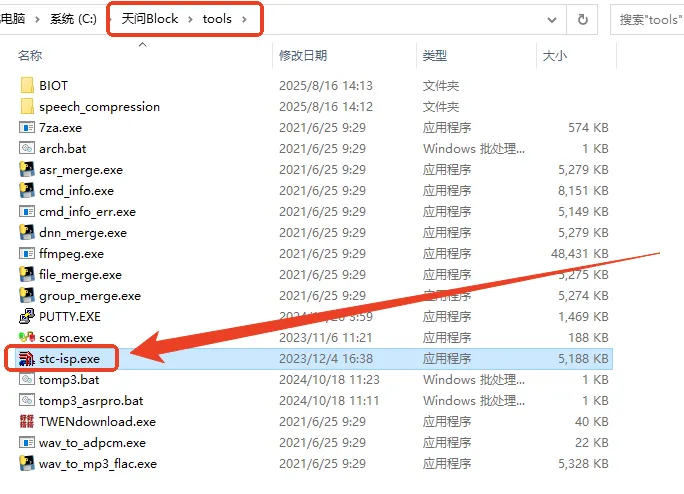684x494 pixels.
Task: Open the address bar history dropdown
Action: 552,19
